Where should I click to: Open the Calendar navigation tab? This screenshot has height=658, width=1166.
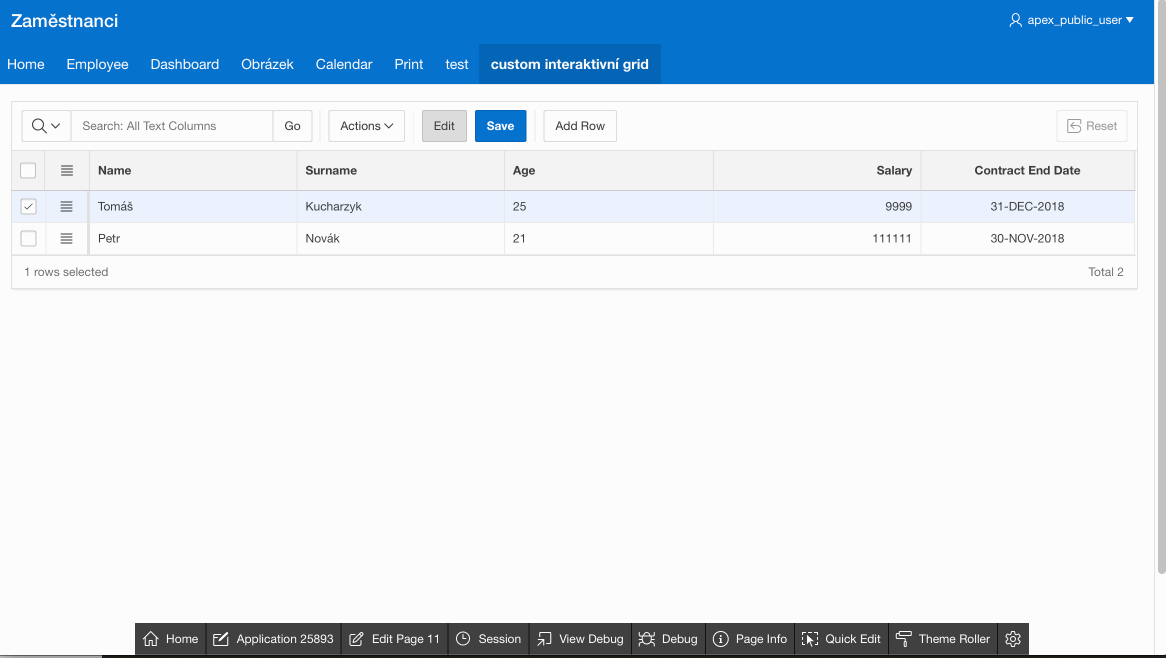[344, 64]
